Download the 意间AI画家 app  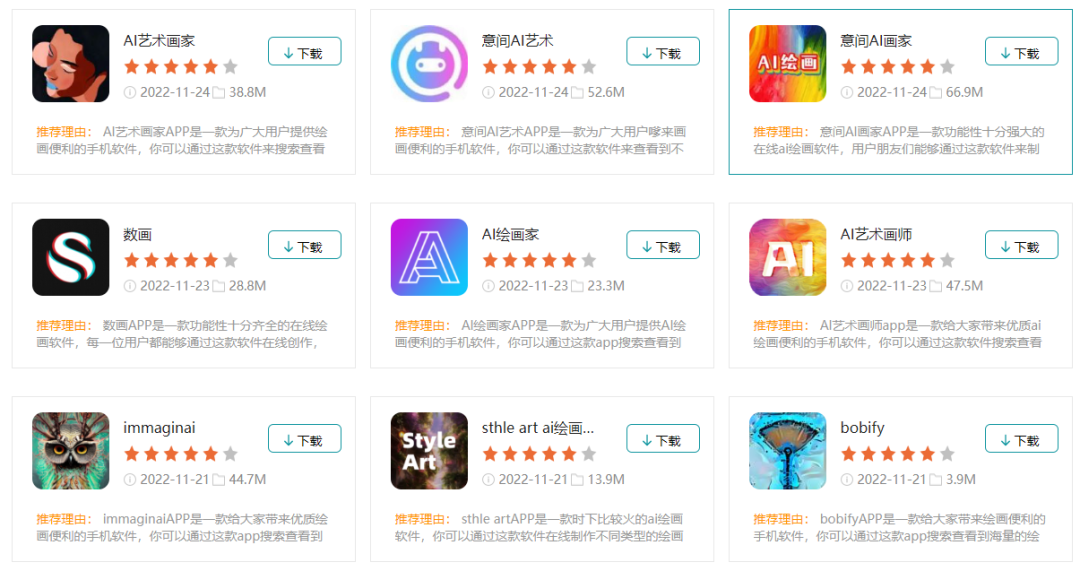pos(1021,52)
